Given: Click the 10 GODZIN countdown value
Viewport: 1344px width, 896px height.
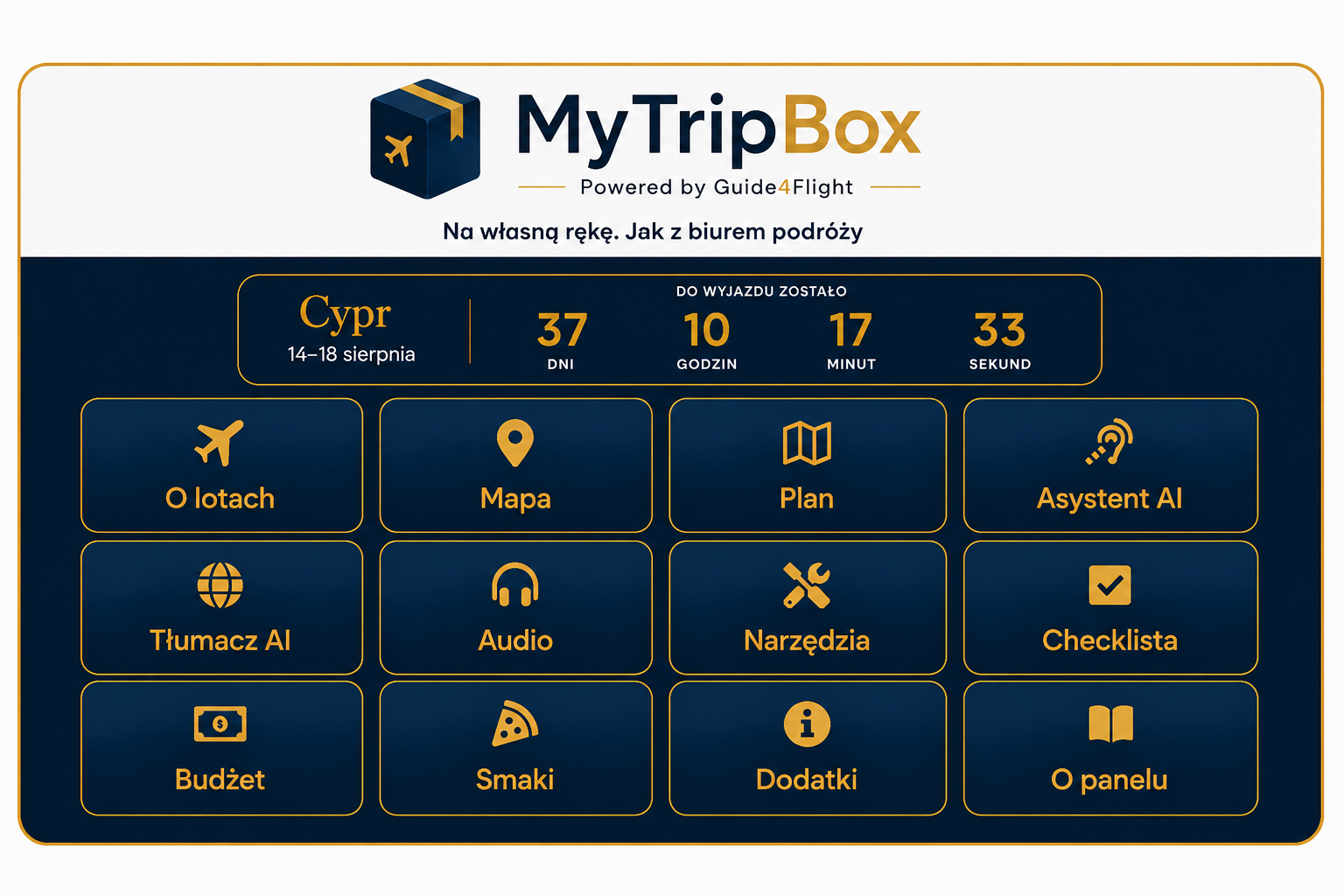Looking at the screenshot, I should click(x=707, y=340).
